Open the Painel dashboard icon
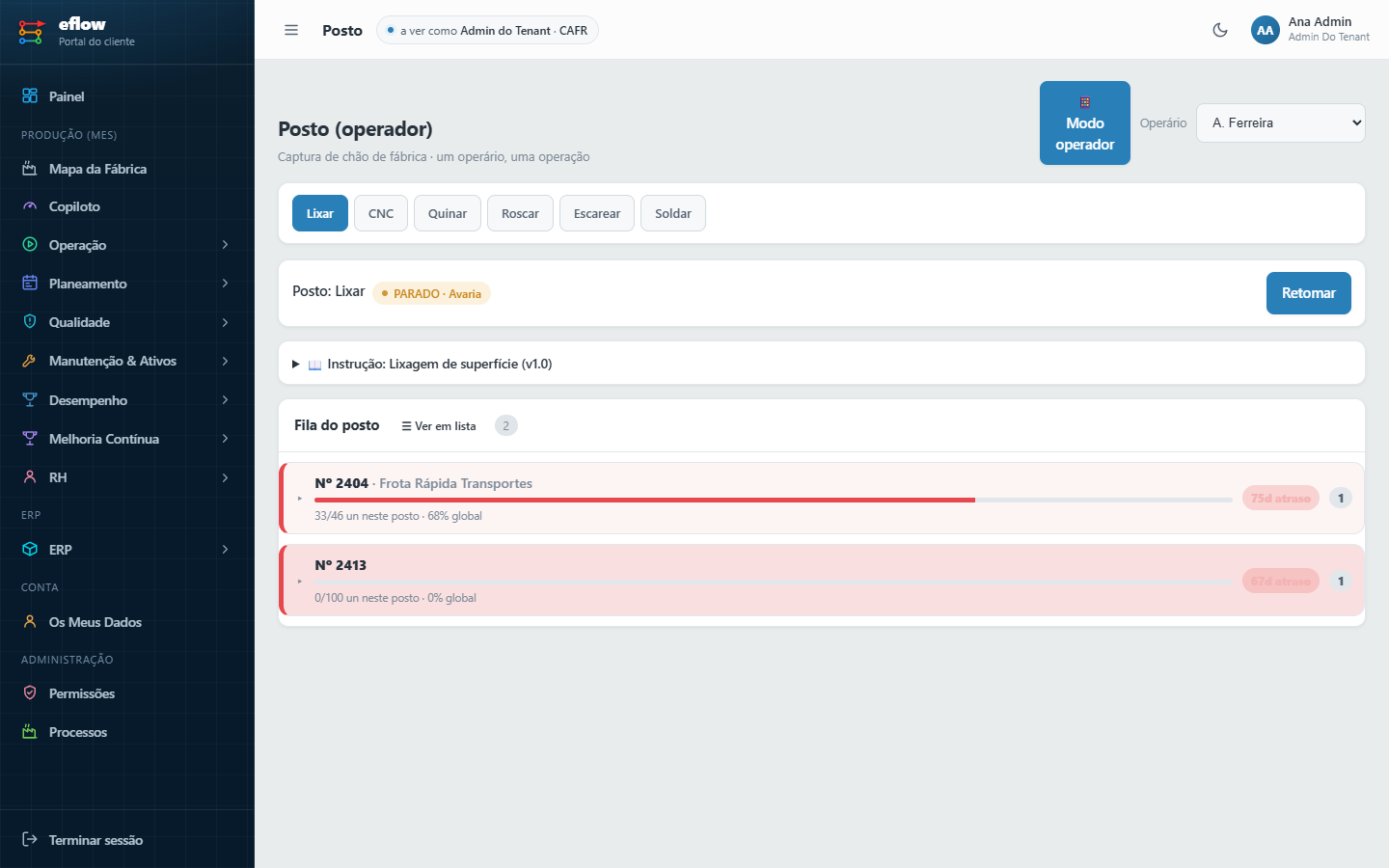The height and width of the screenshot is (868, 1389). (30, 96)
